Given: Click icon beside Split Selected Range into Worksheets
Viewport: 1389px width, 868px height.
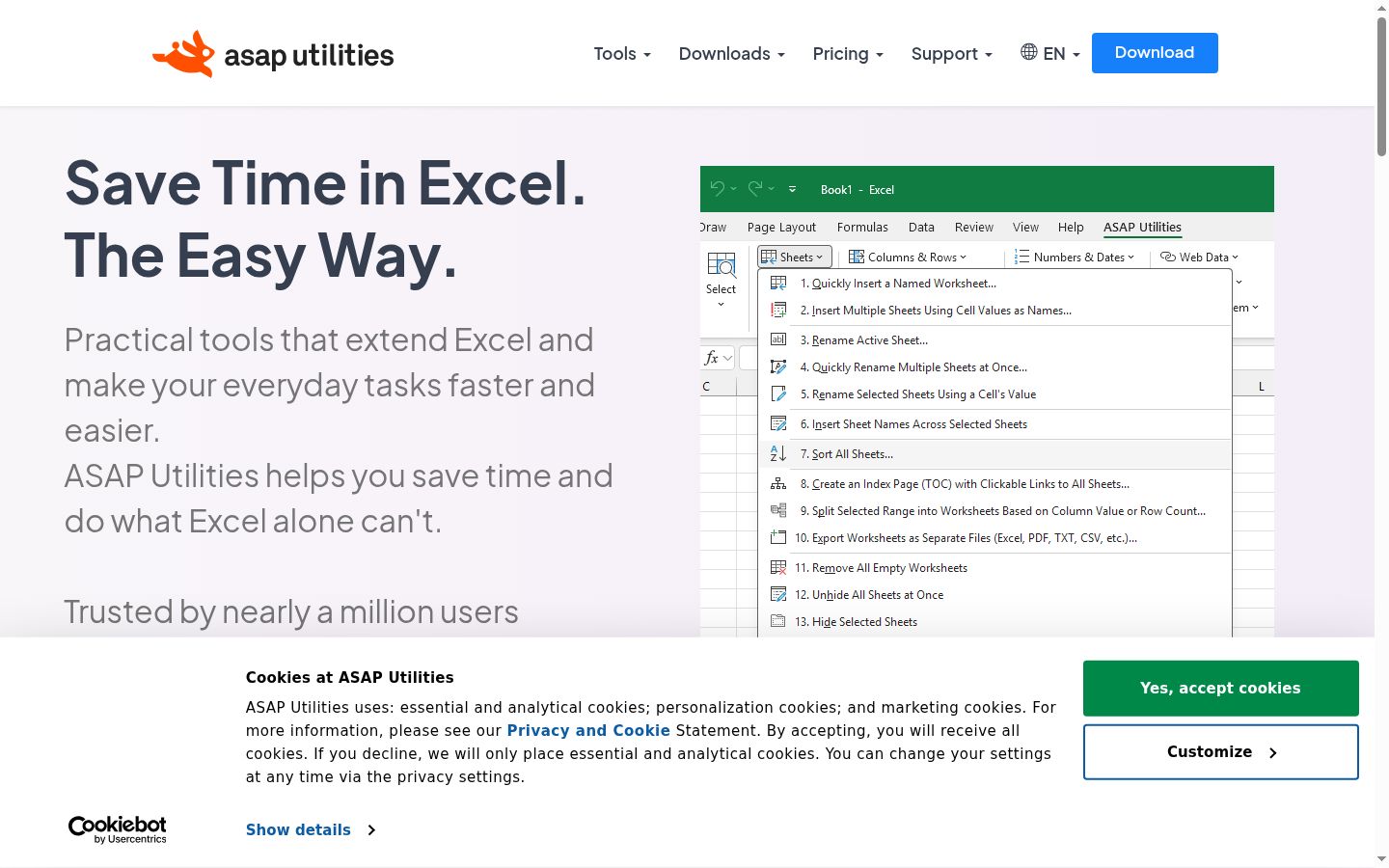Looking at the screenshot, I should [x=778, y=511].
